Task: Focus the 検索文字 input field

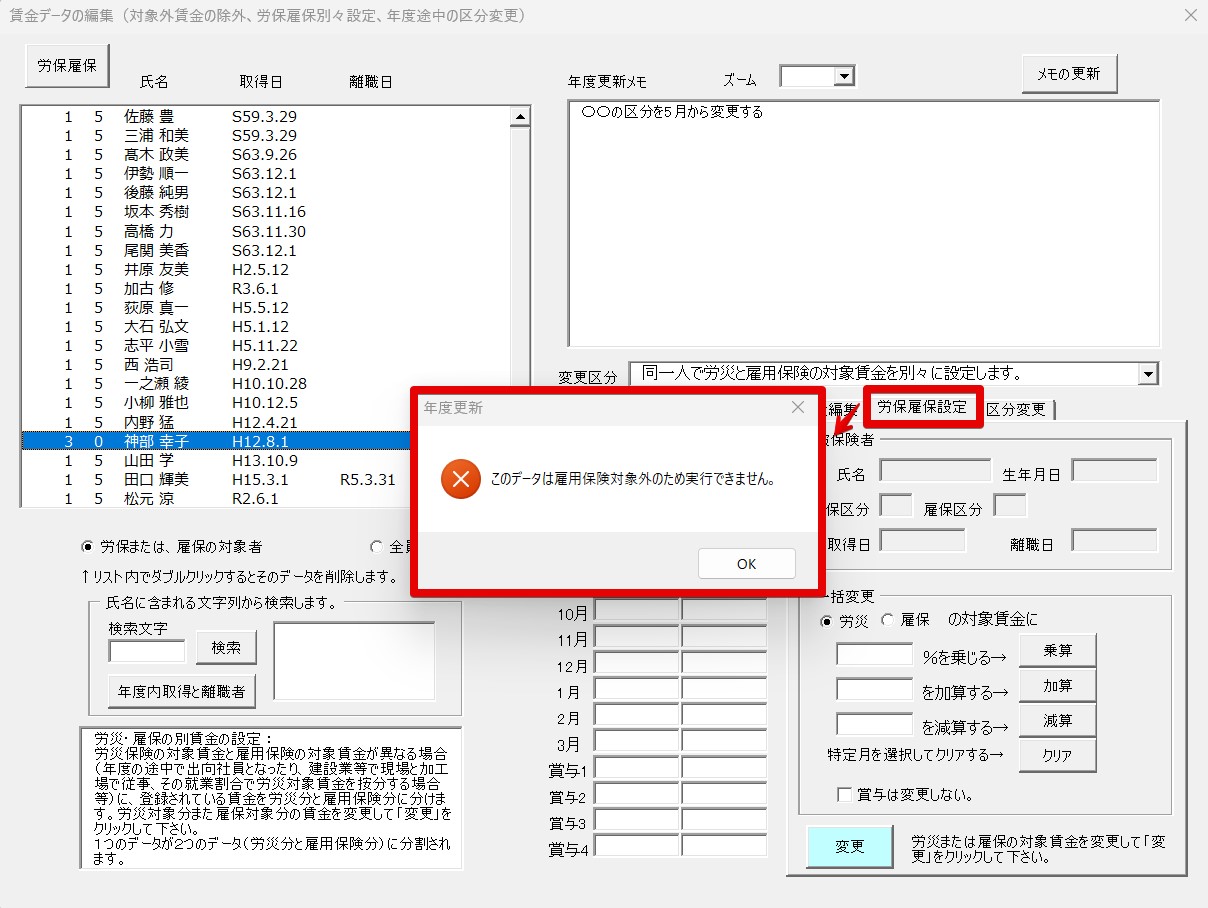Action: click(x=147, y=651)
